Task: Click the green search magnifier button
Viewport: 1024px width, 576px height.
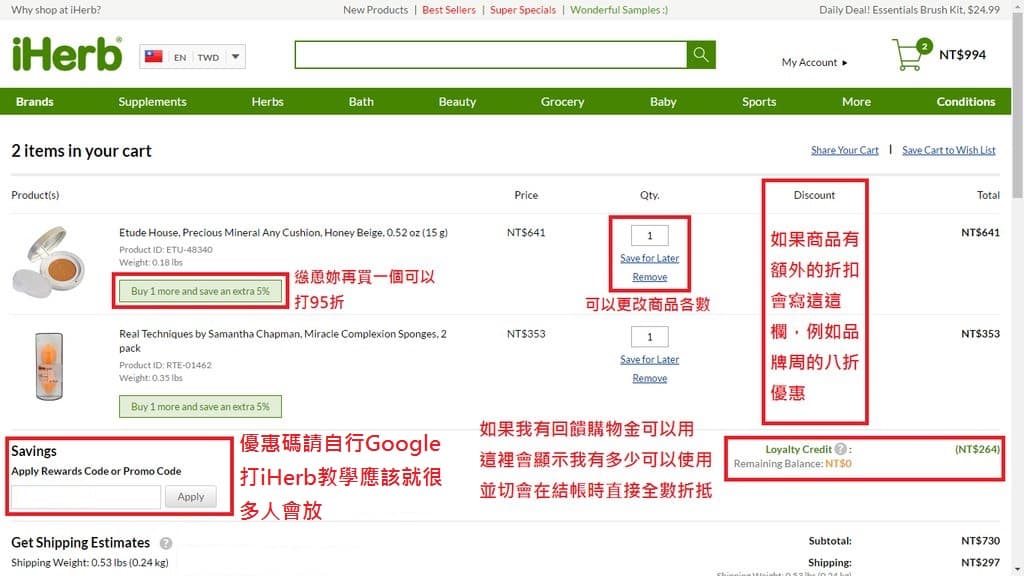Action: pos(701,55)
